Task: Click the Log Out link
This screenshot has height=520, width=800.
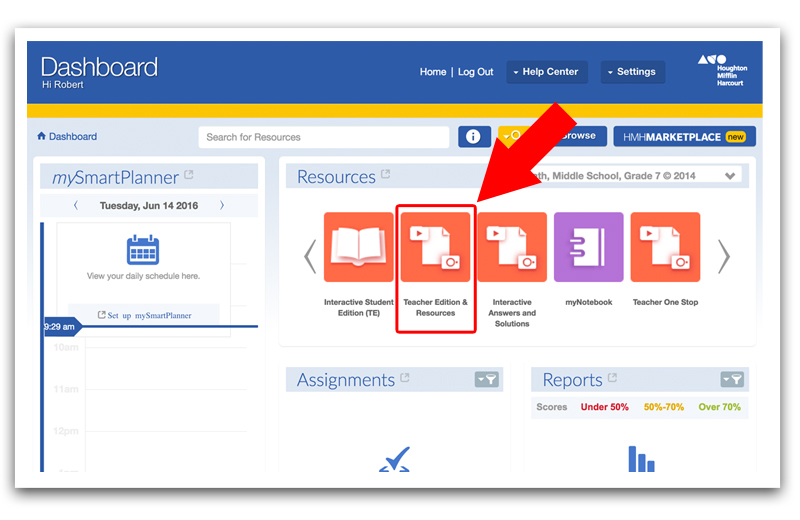Action: (x=476, y=72)
